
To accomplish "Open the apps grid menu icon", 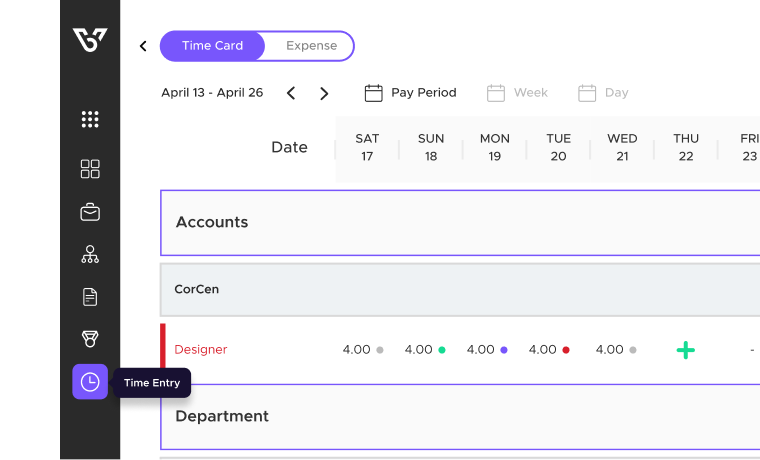I will [x=90, y=120].
